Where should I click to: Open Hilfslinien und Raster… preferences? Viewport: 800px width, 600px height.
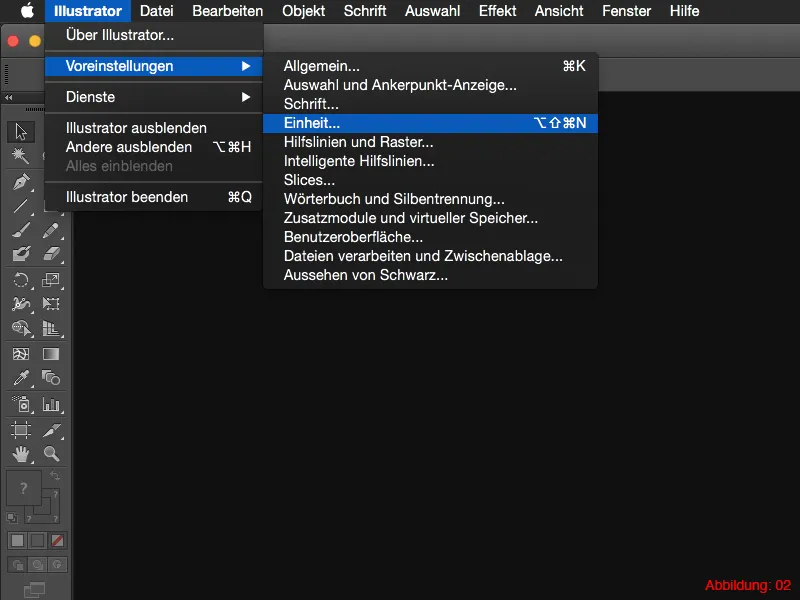(x=430, y=142)
